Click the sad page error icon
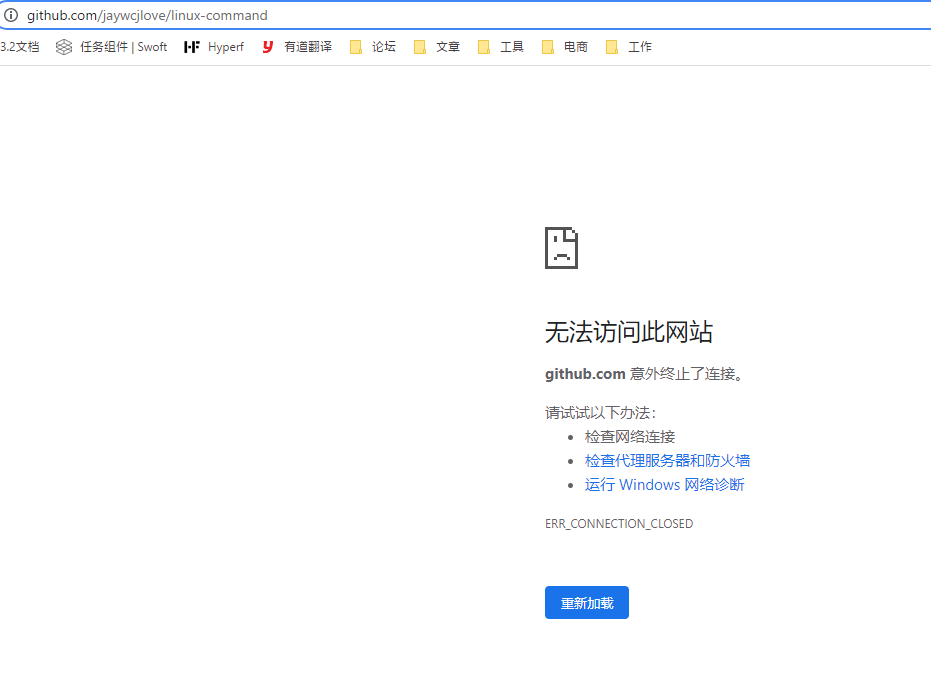Image resolution: width=931 pixels, height=699 pixels. (561, 248)
